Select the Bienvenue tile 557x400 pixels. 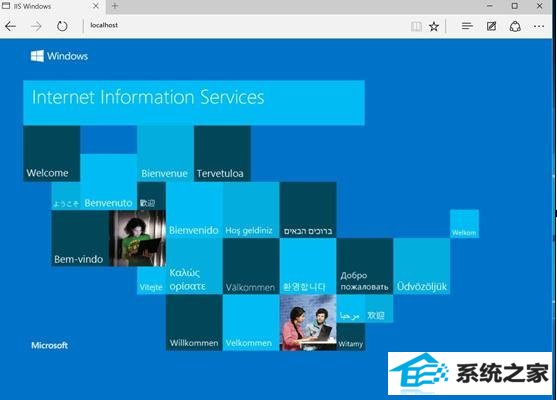(x=166, y=153)
